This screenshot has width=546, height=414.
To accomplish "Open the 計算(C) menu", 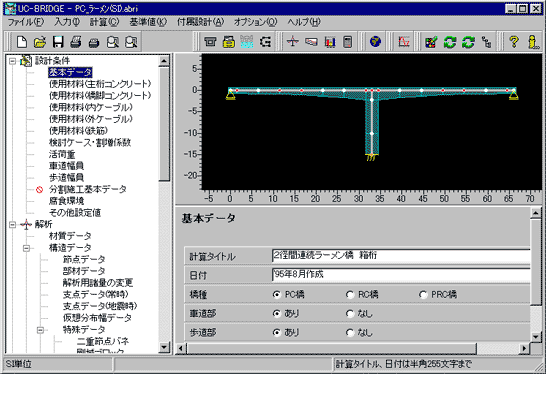I will coord(104,22).
